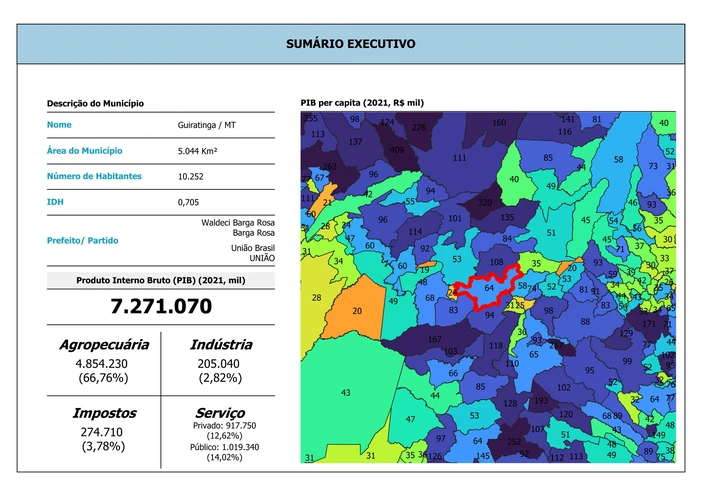Click the (66,76%) percentage

coord(103,378)
